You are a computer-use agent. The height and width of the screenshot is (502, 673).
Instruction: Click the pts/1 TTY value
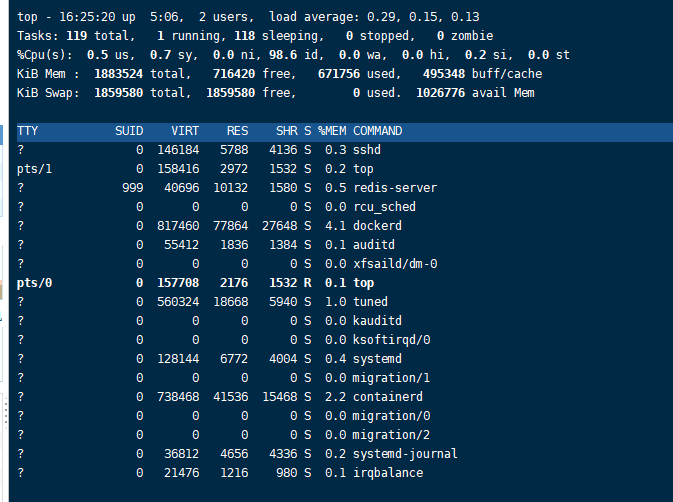(x=35, y=169)
